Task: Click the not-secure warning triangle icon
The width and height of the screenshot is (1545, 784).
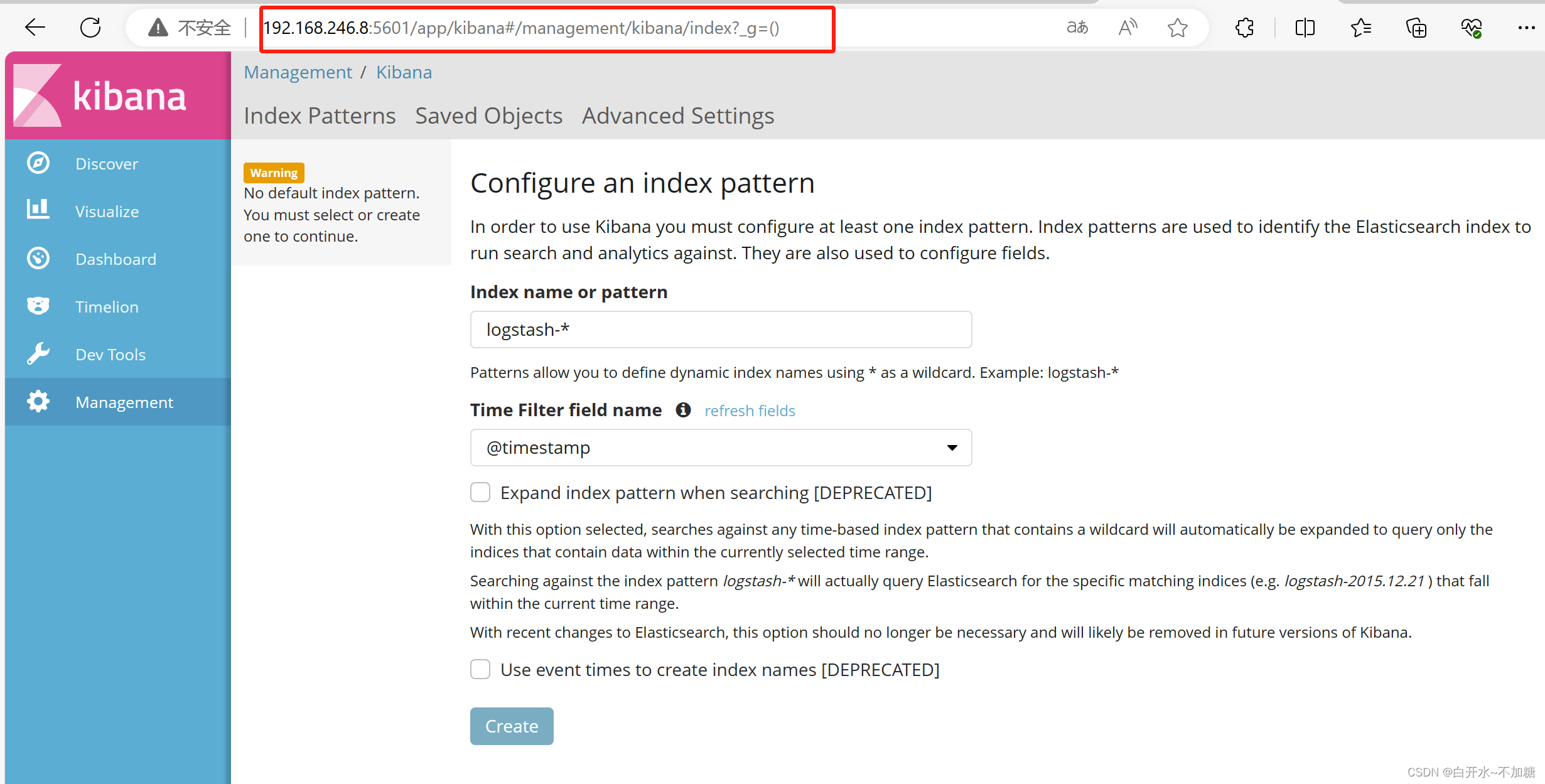Action: (158, 28)
